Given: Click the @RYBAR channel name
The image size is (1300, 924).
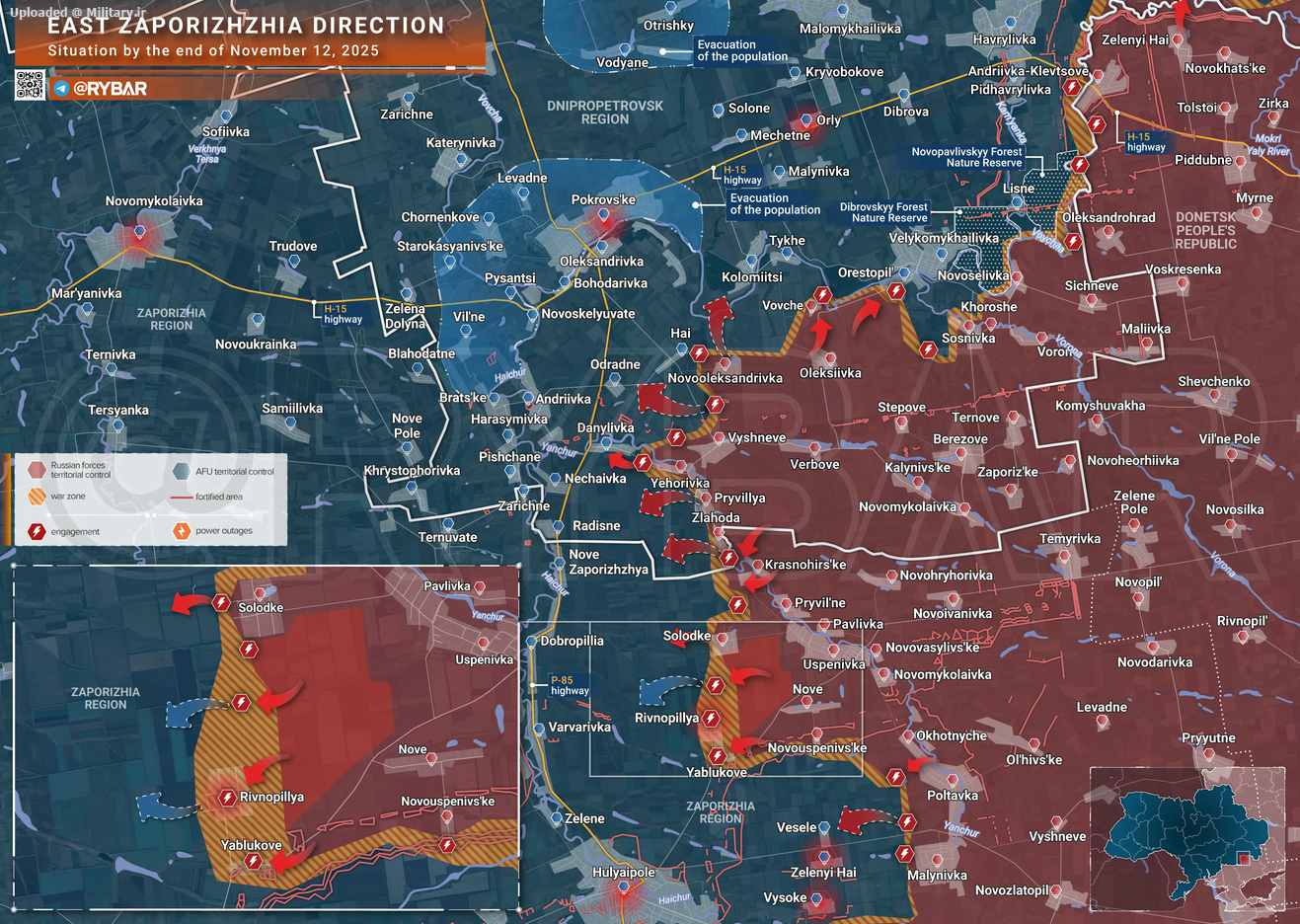Looking at the screenshot, I should point(110,89).
